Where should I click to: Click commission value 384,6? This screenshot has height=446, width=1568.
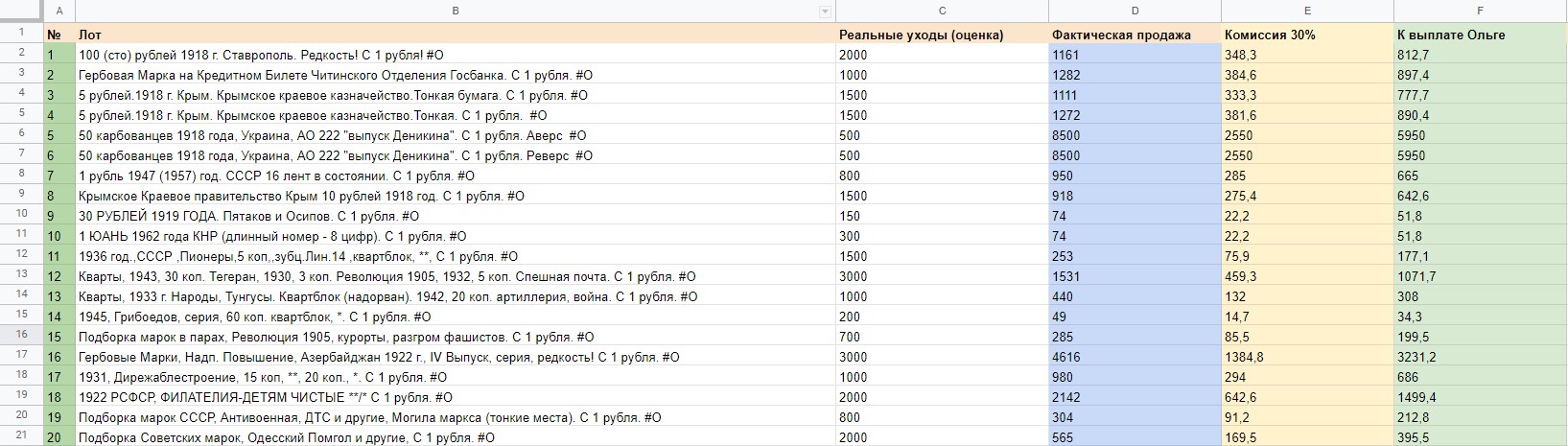(1307, 75)
